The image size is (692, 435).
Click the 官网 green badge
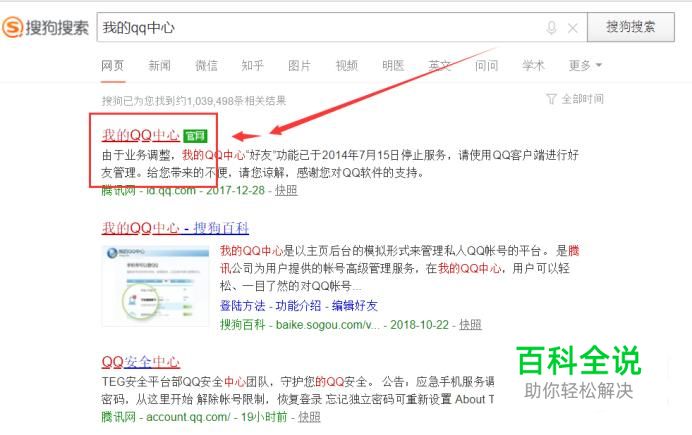click(x=195, y=136)
